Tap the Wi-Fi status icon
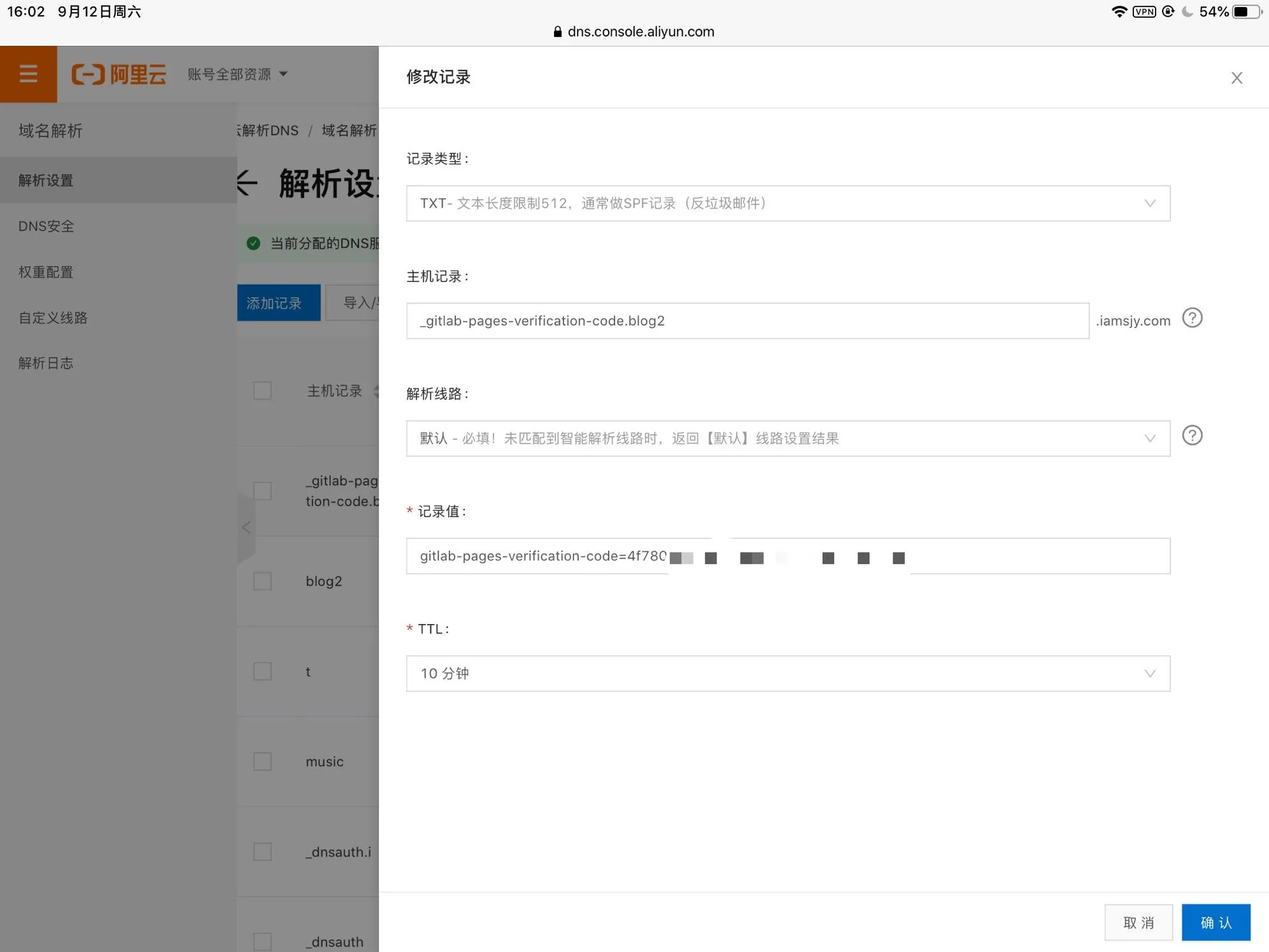Screen dimensions: 1269x952 1119,11
